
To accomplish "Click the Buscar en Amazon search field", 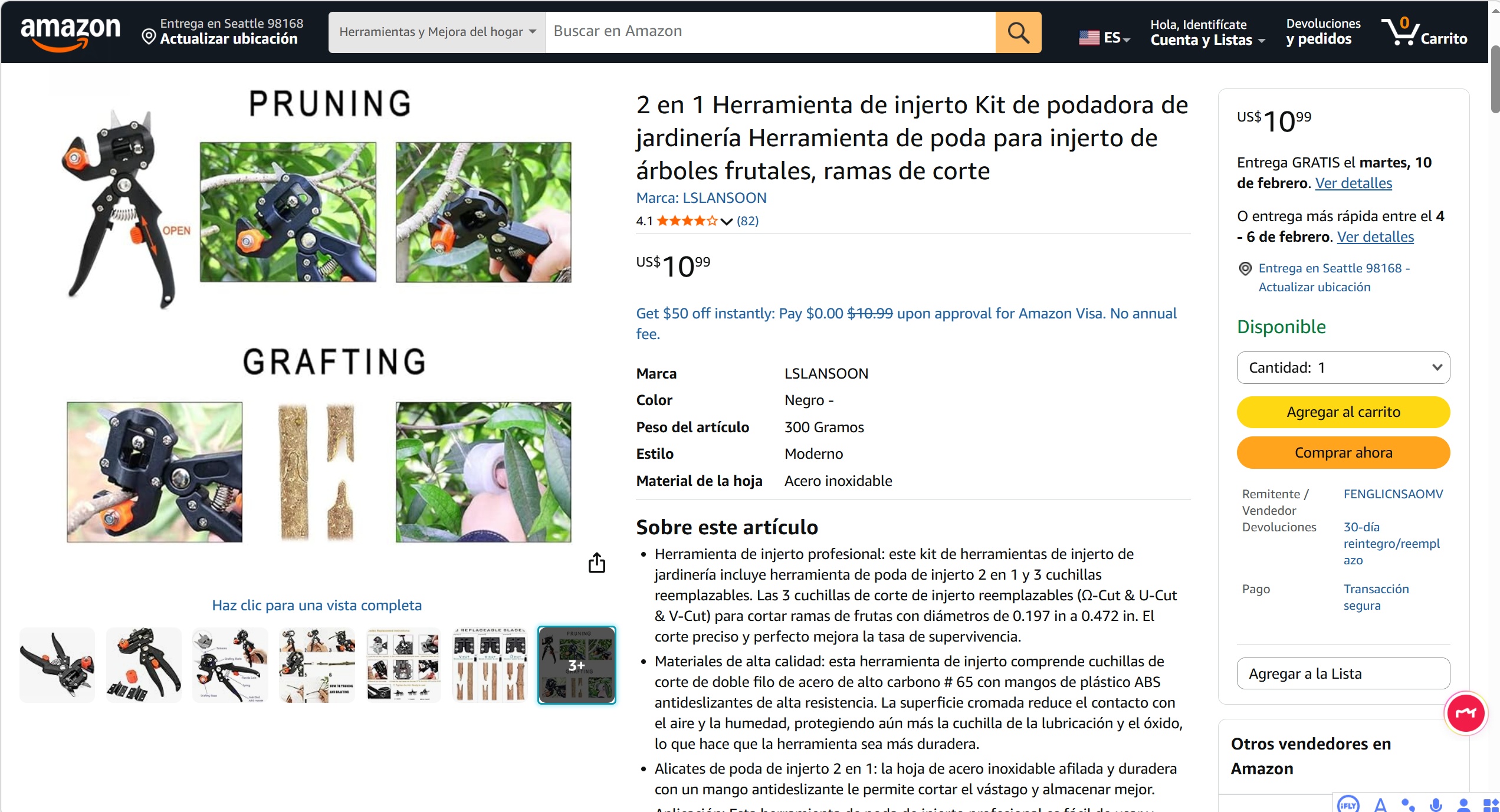I will pos(770,32).
